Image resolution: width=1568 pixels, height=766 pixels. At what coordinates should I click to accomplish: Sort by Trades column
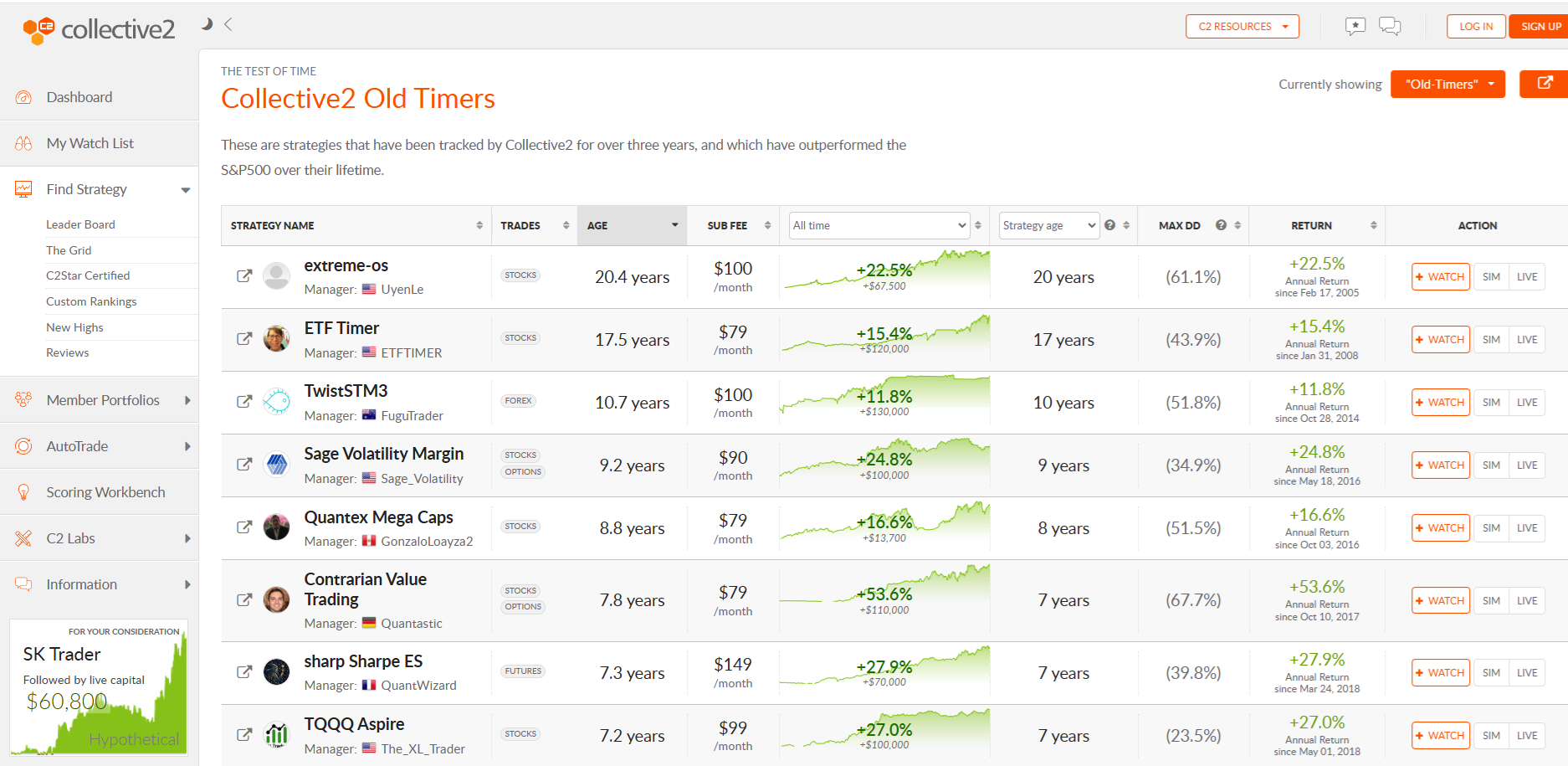click(x=534, y=225)
